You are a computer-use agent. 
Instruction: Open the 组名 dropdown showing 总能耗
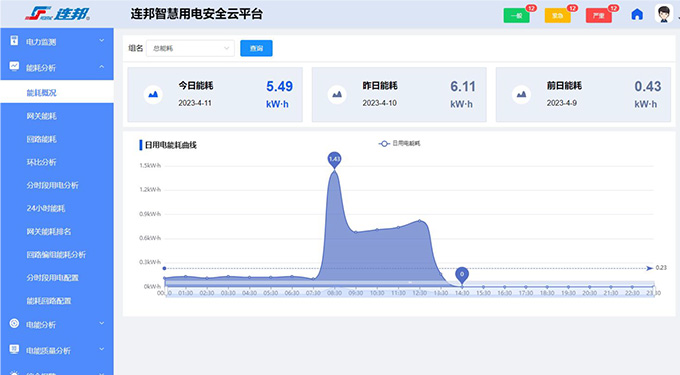(x=190, y=48)
